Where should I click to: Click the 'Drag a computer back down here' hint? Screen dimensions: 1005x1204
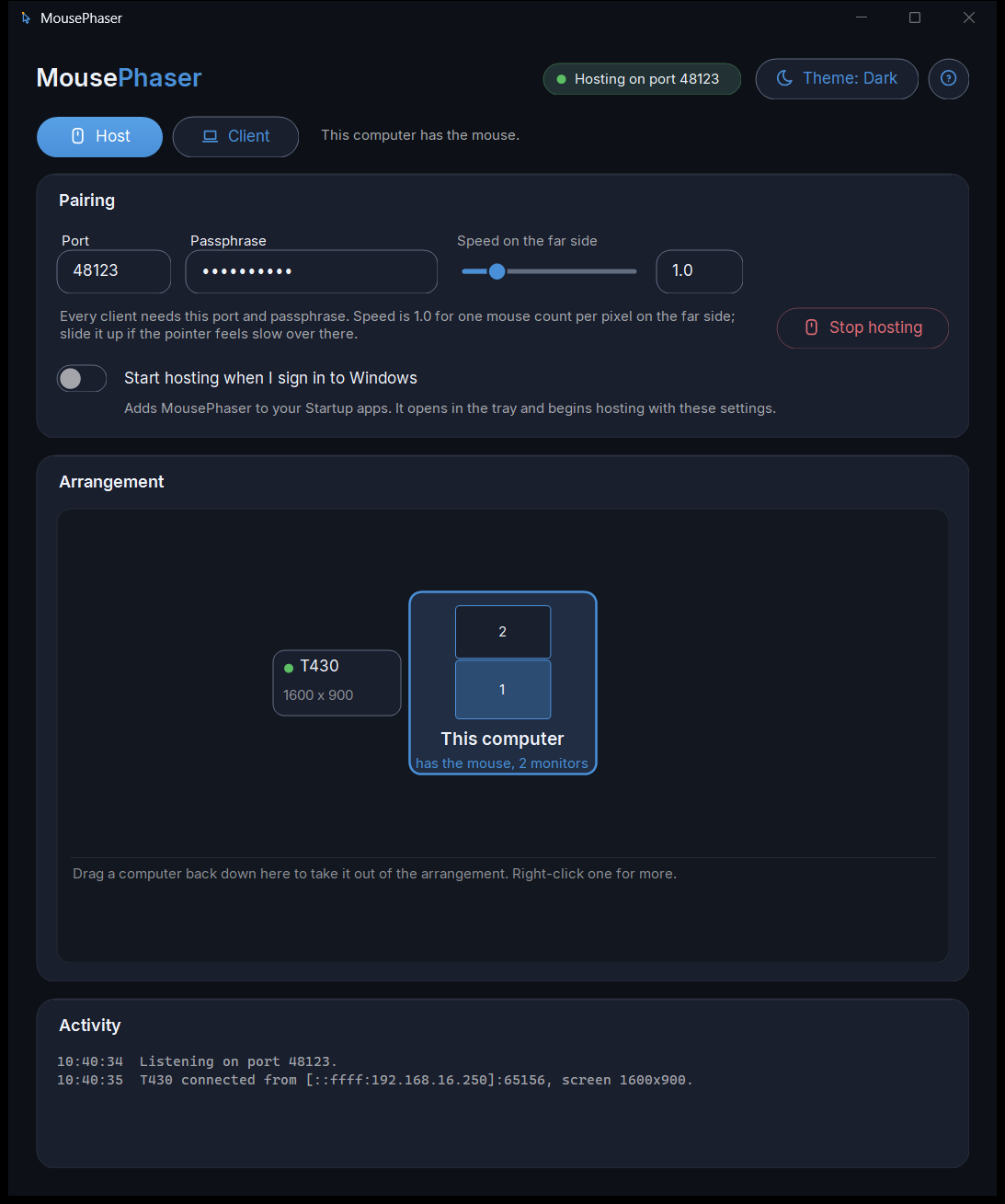pyautogui.click(x=374, y=874)
